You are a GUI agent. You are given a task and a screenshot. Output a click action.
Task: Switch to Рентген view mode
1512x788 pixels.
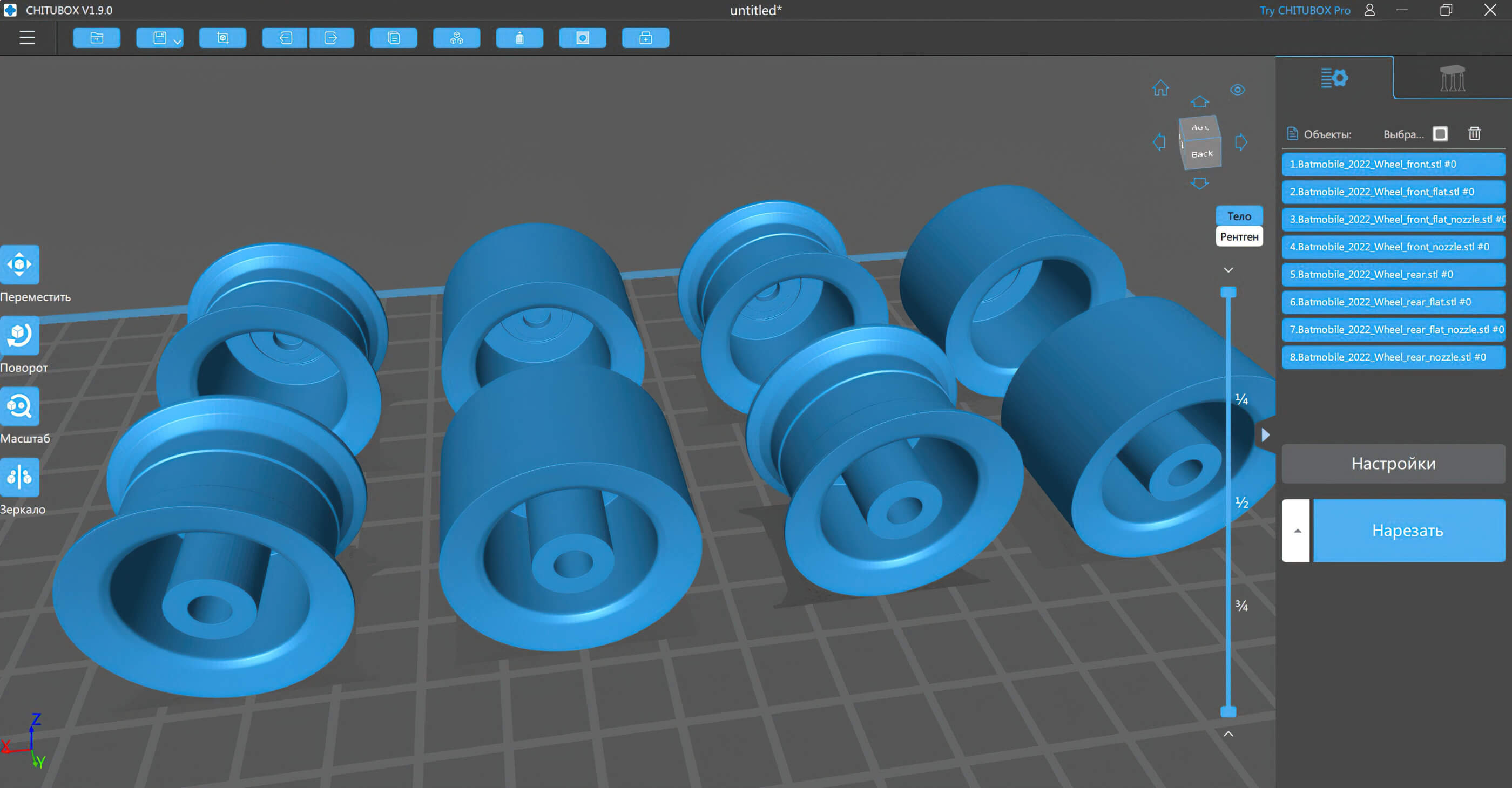(x=1238, y=236)
